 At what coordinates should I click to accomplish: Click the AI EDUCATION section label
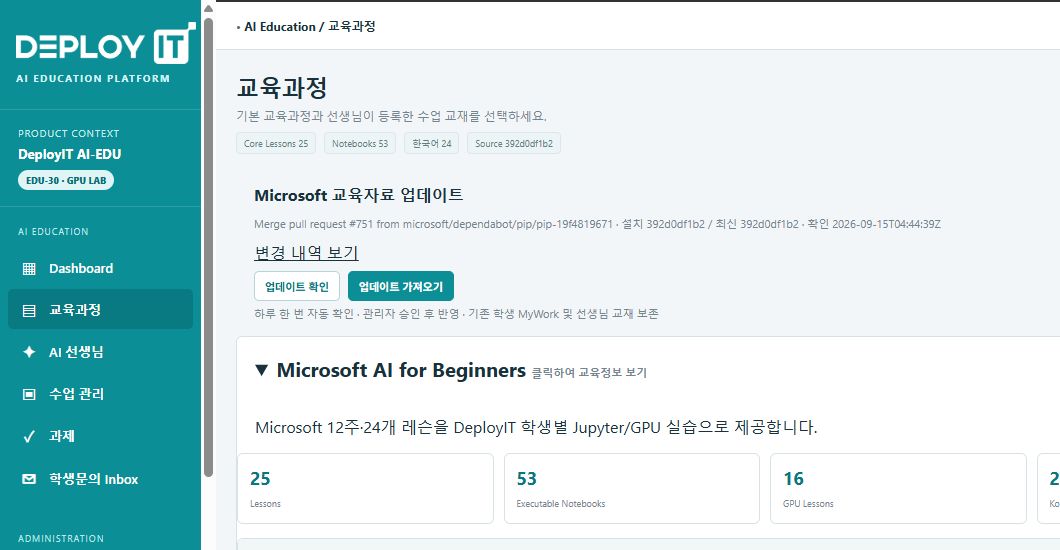[x=53, y=232]
